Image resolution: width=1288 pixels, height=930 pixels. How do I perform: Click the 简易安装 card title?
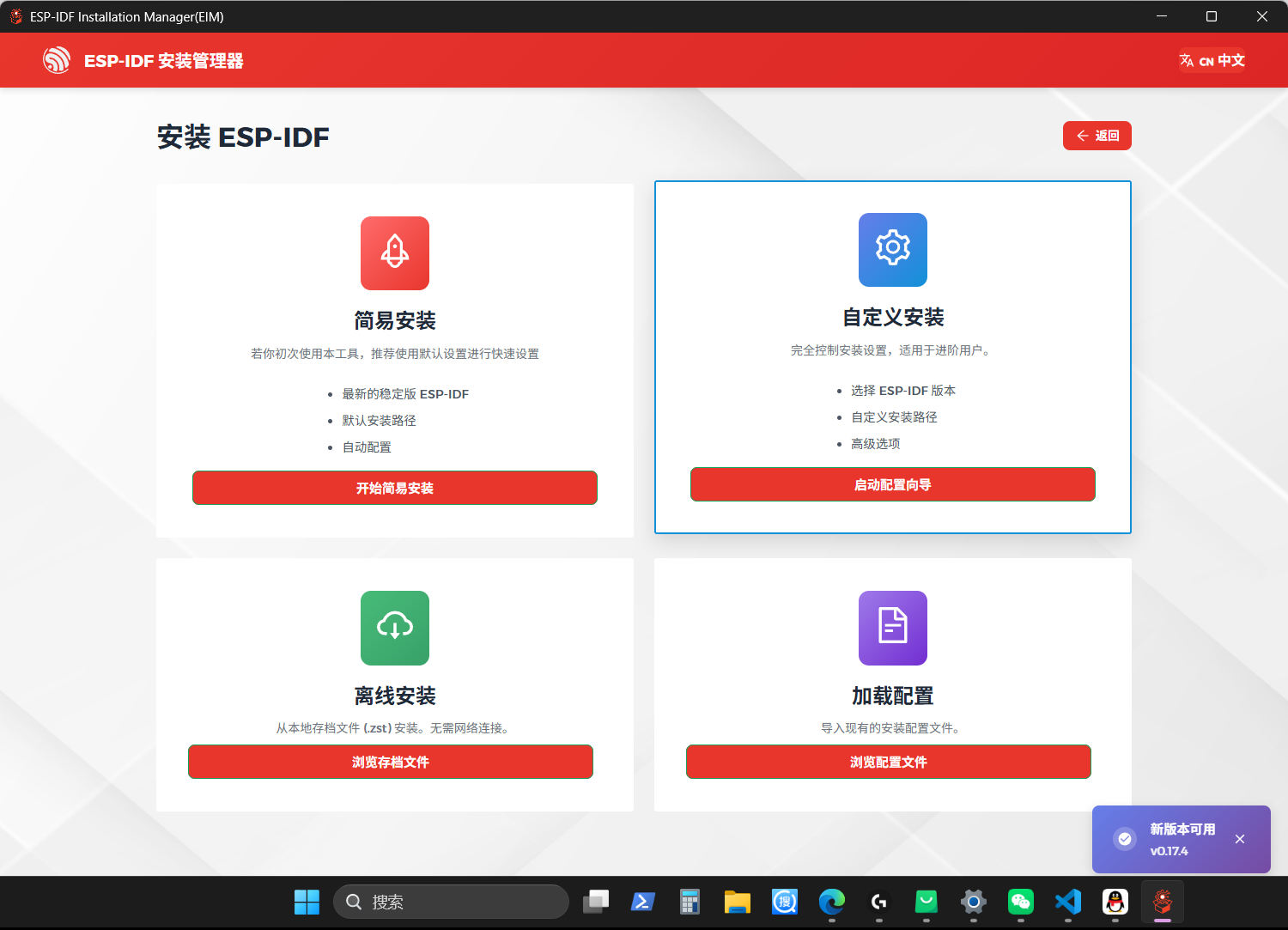point(395,321)
